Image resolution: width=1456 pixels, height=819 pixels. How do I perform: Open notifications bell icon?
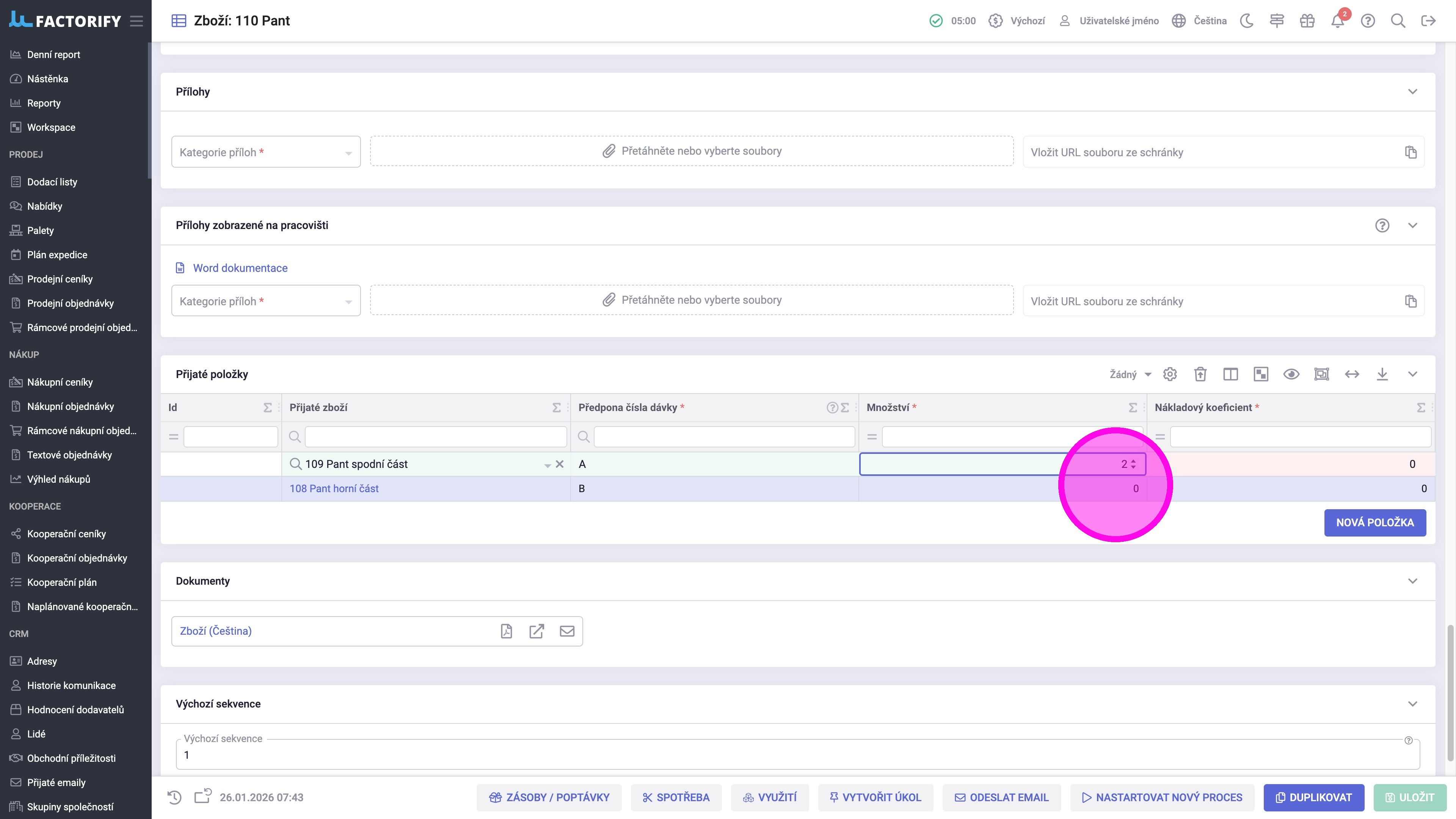(x=1337, y=21)
